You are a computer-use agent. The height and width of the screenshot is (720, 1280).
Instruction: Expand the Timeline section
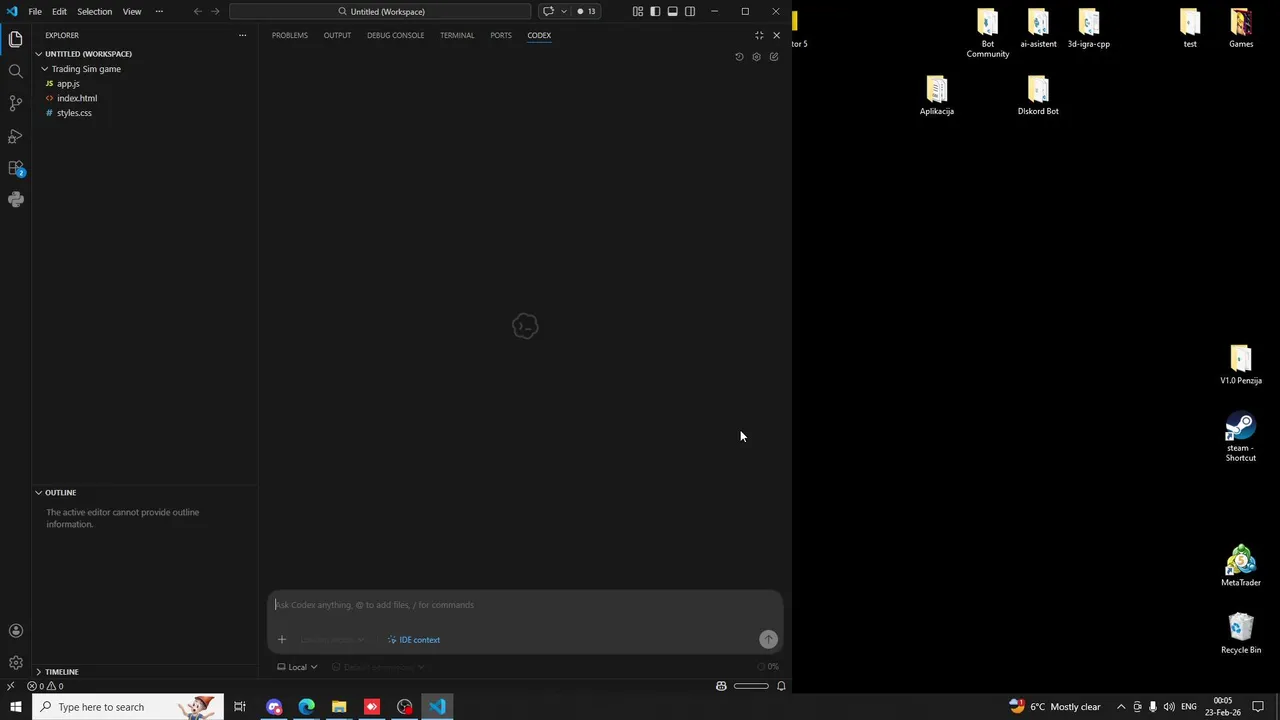[x=145, y=672]
